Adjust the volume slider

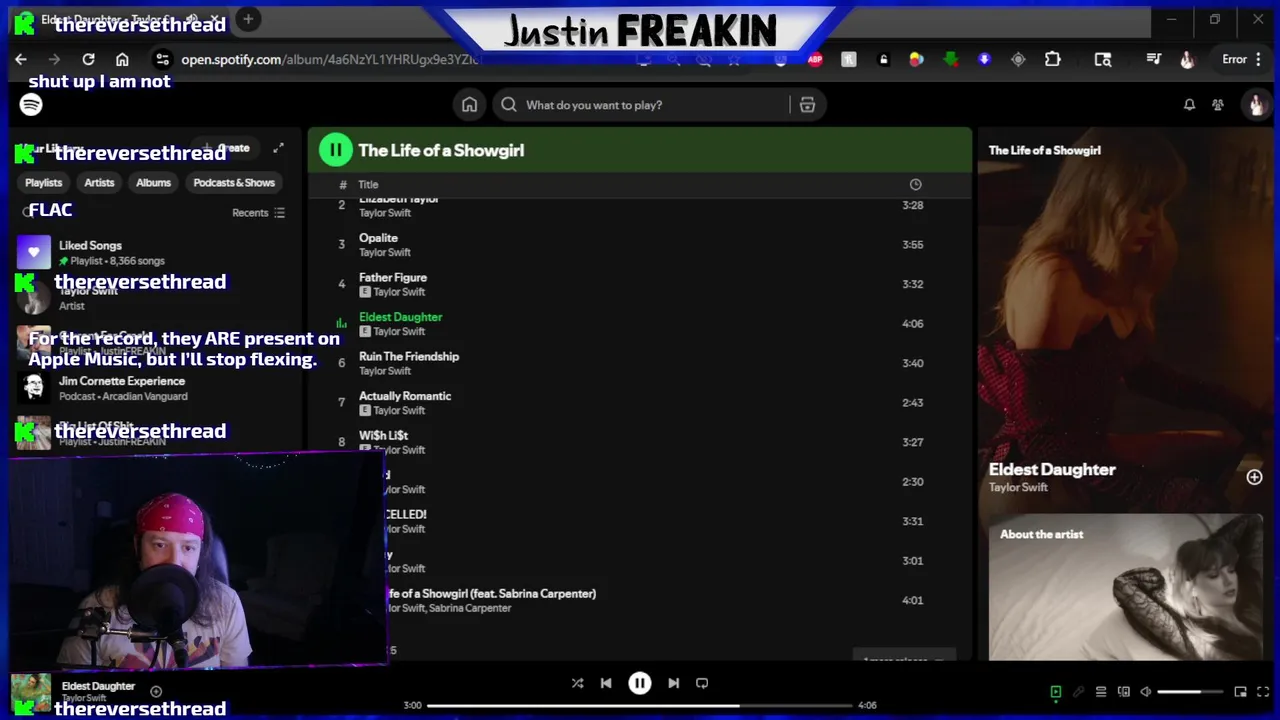pyautogui.click(x=1192, y=692)
